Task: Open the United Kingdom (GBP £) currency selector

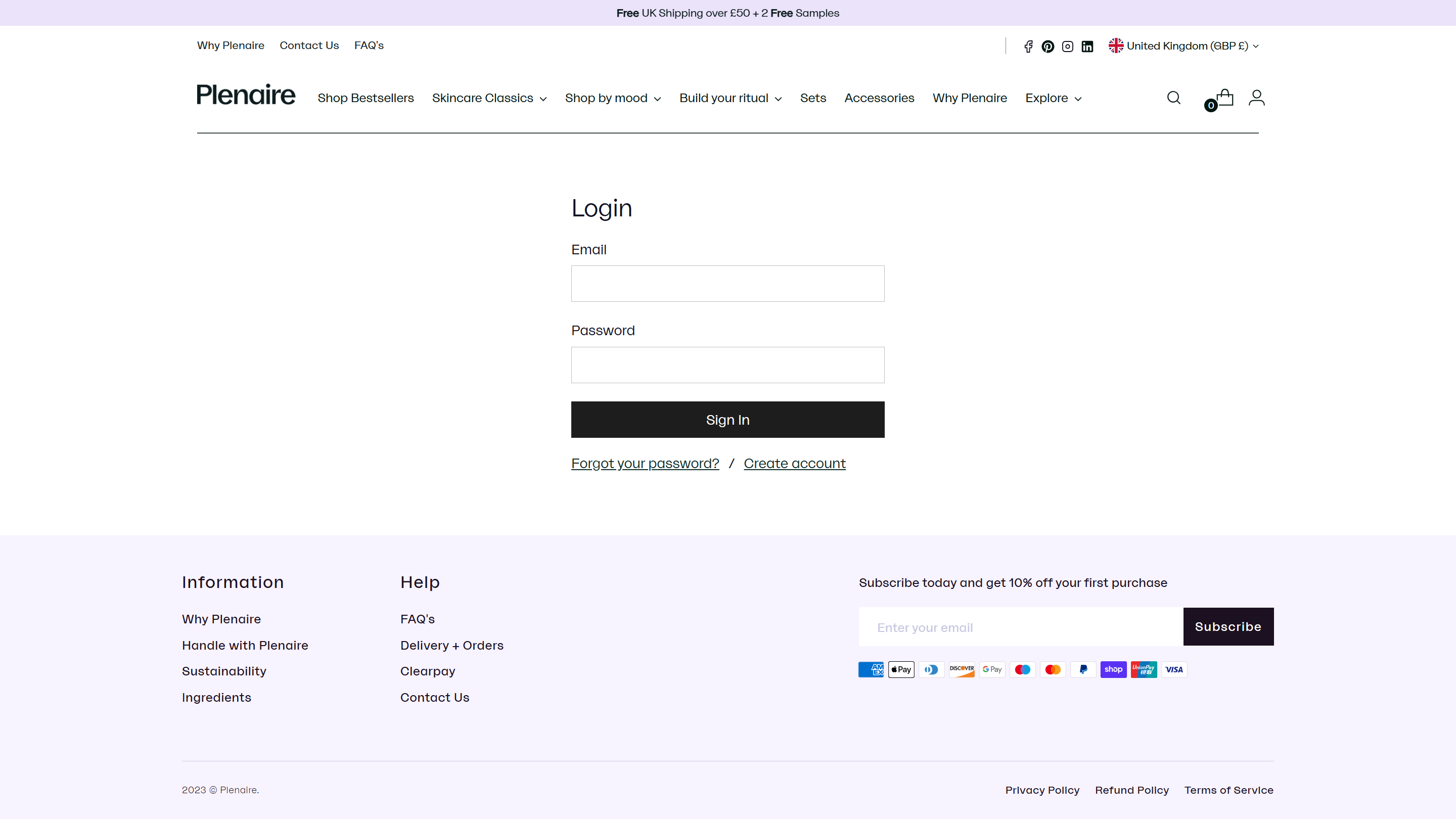Action: click(x=1184, y=46)
